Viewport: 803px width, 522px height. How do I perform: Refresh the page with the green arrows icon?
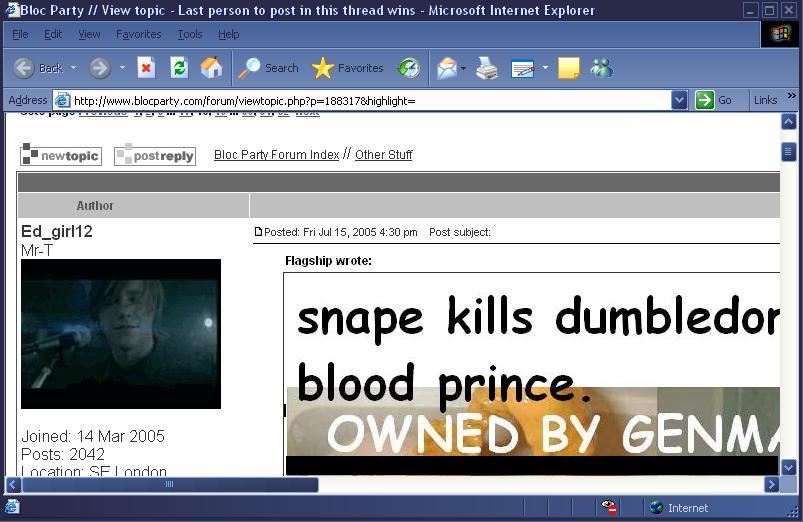point(179,68)
